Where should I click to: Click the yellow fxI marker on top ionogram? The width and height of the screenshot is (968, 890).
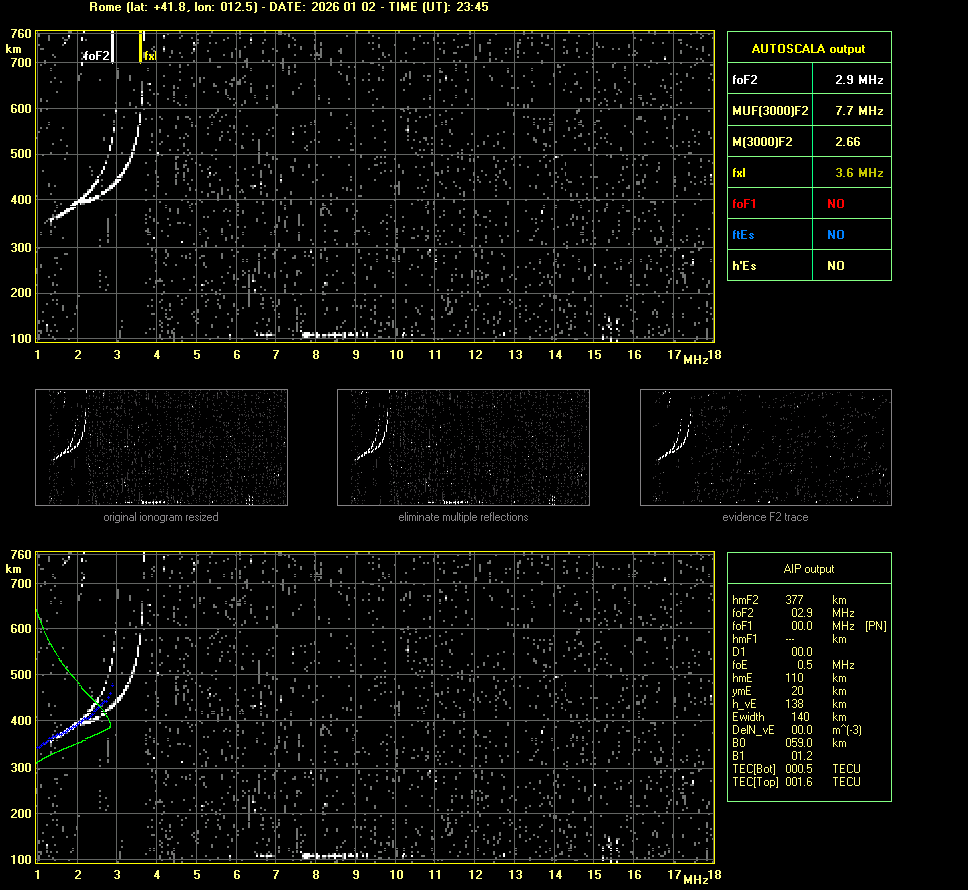pos(141,47)
